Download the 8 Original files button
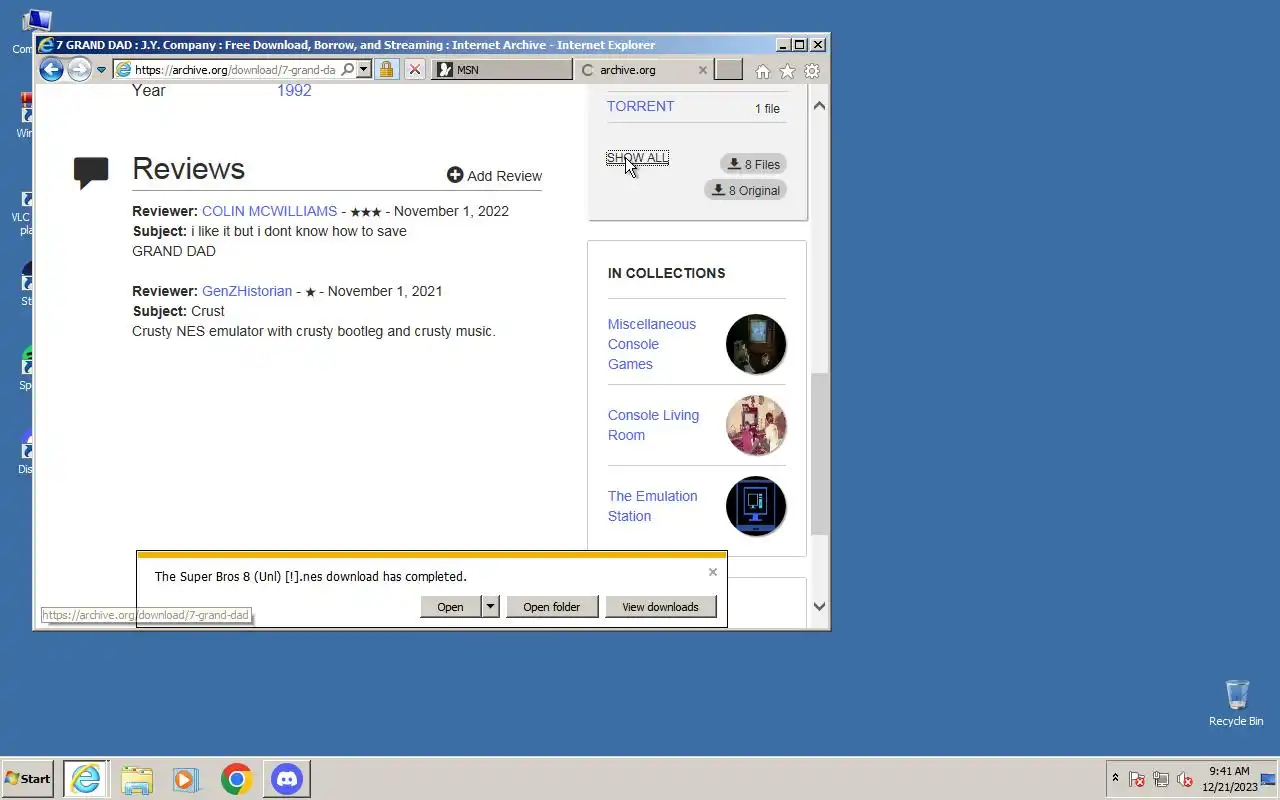This screenshot has width=1280, height=800. click(x=745, y=190)
